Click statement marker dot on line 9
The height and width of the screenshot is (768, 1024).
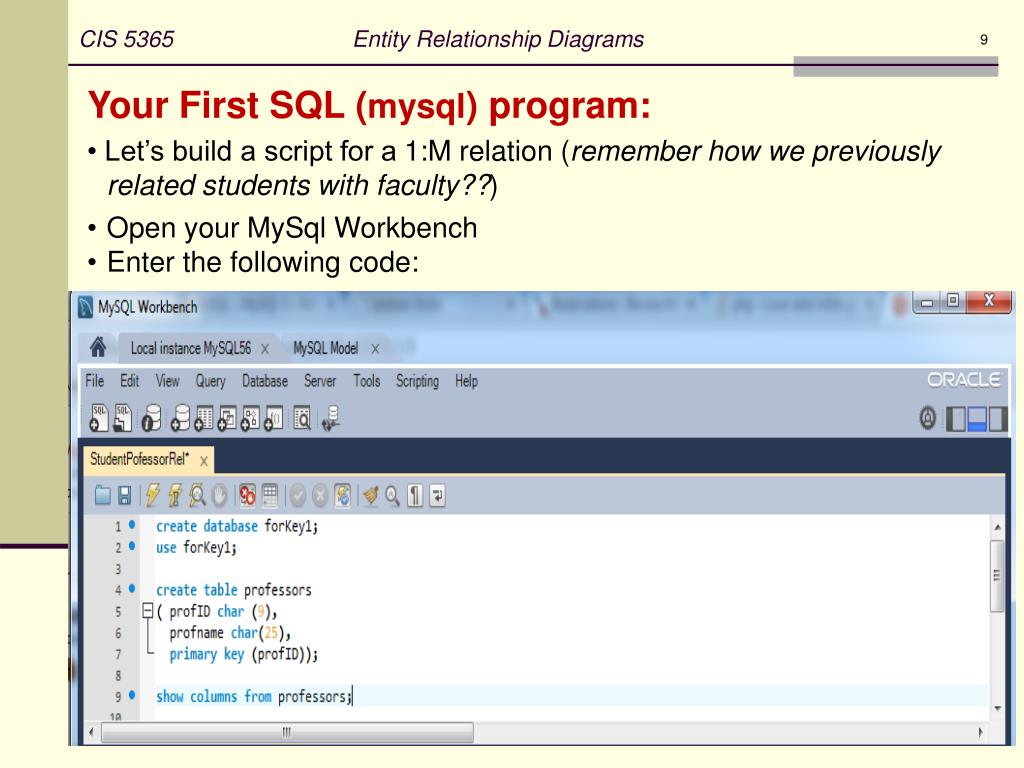[132, 696]
